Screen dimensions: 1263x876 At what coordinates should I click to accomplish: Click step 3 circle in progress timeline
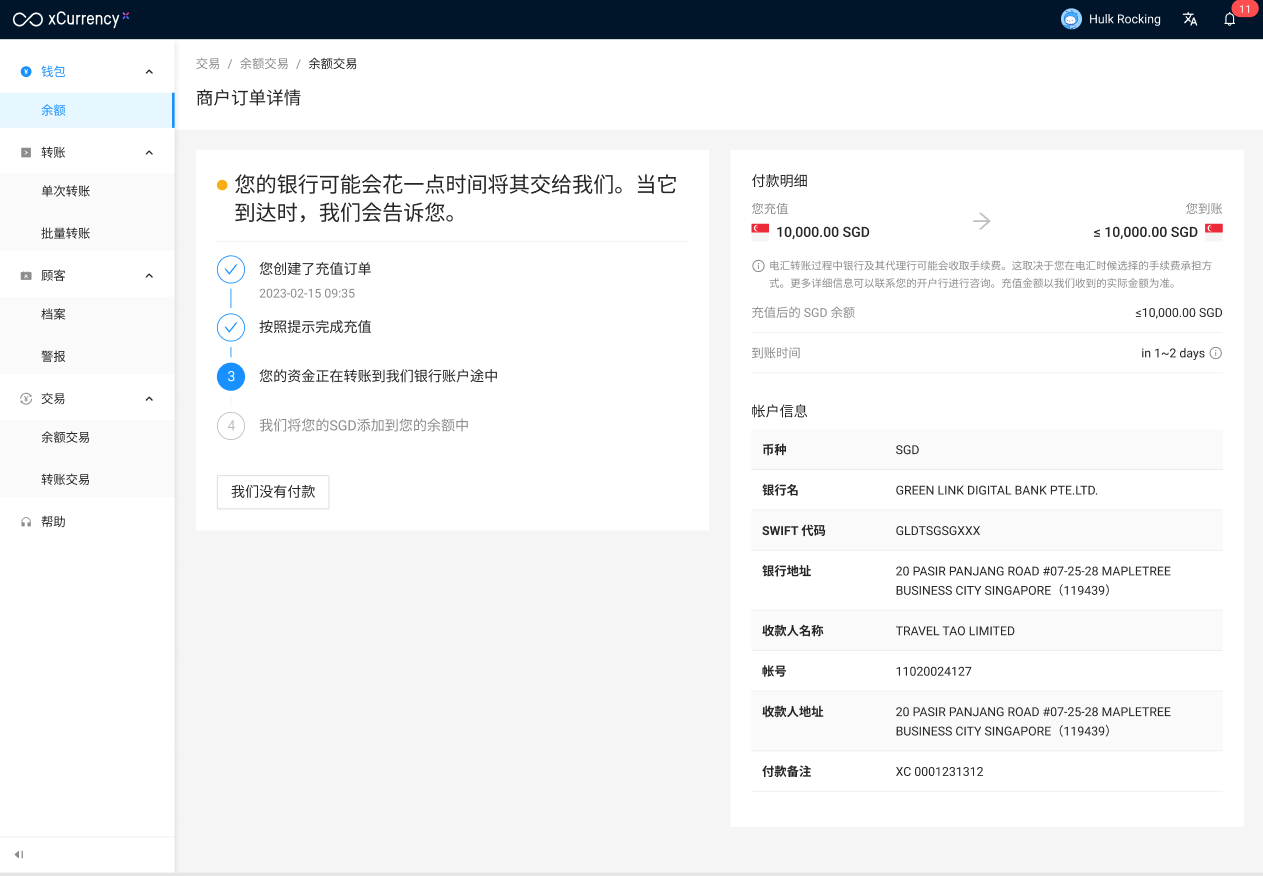(231, 377)
